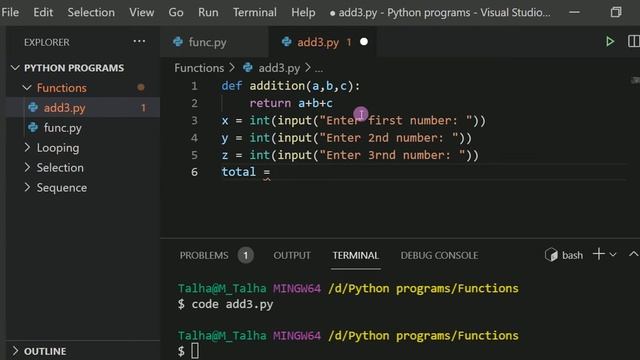
Task: Click the "Enter 2nd number: " string
Action: (390, 138)
